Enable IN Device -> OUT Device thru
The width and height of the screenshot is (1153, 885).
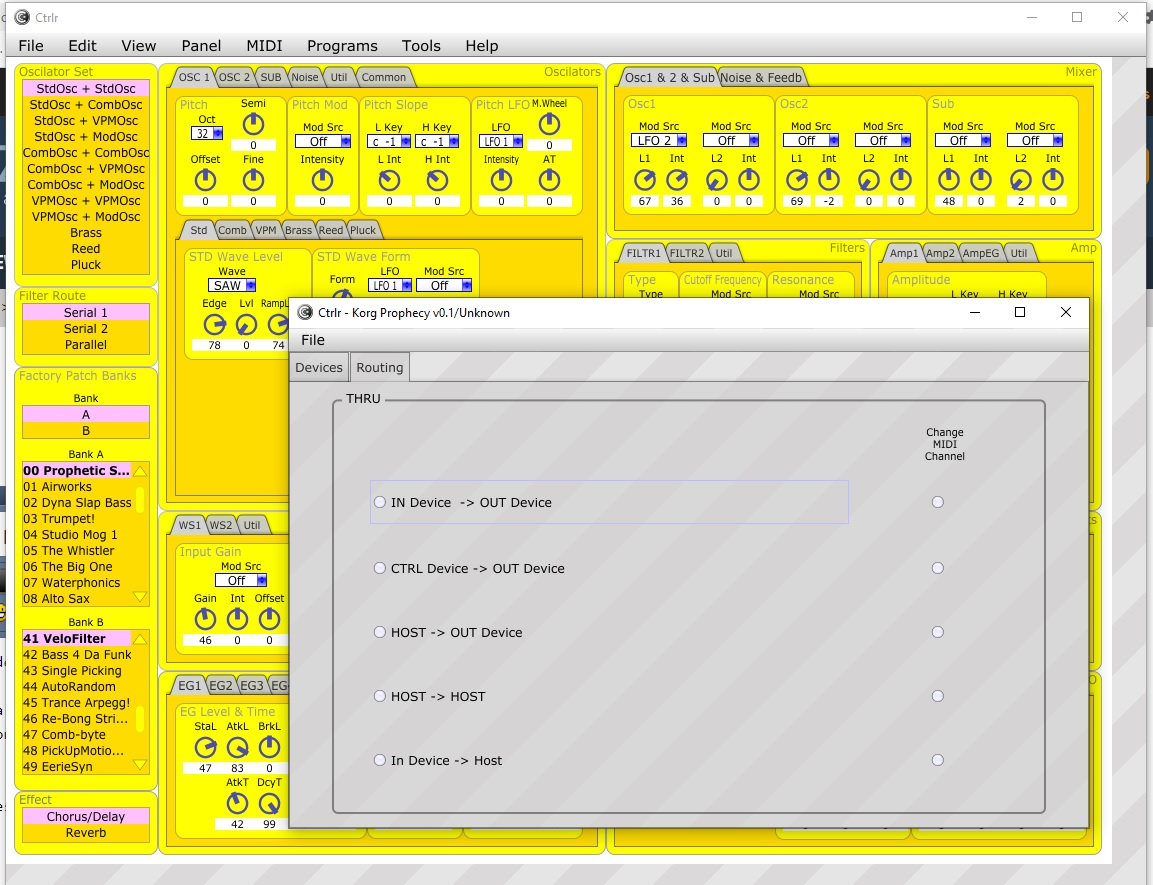tap(380, 502)
